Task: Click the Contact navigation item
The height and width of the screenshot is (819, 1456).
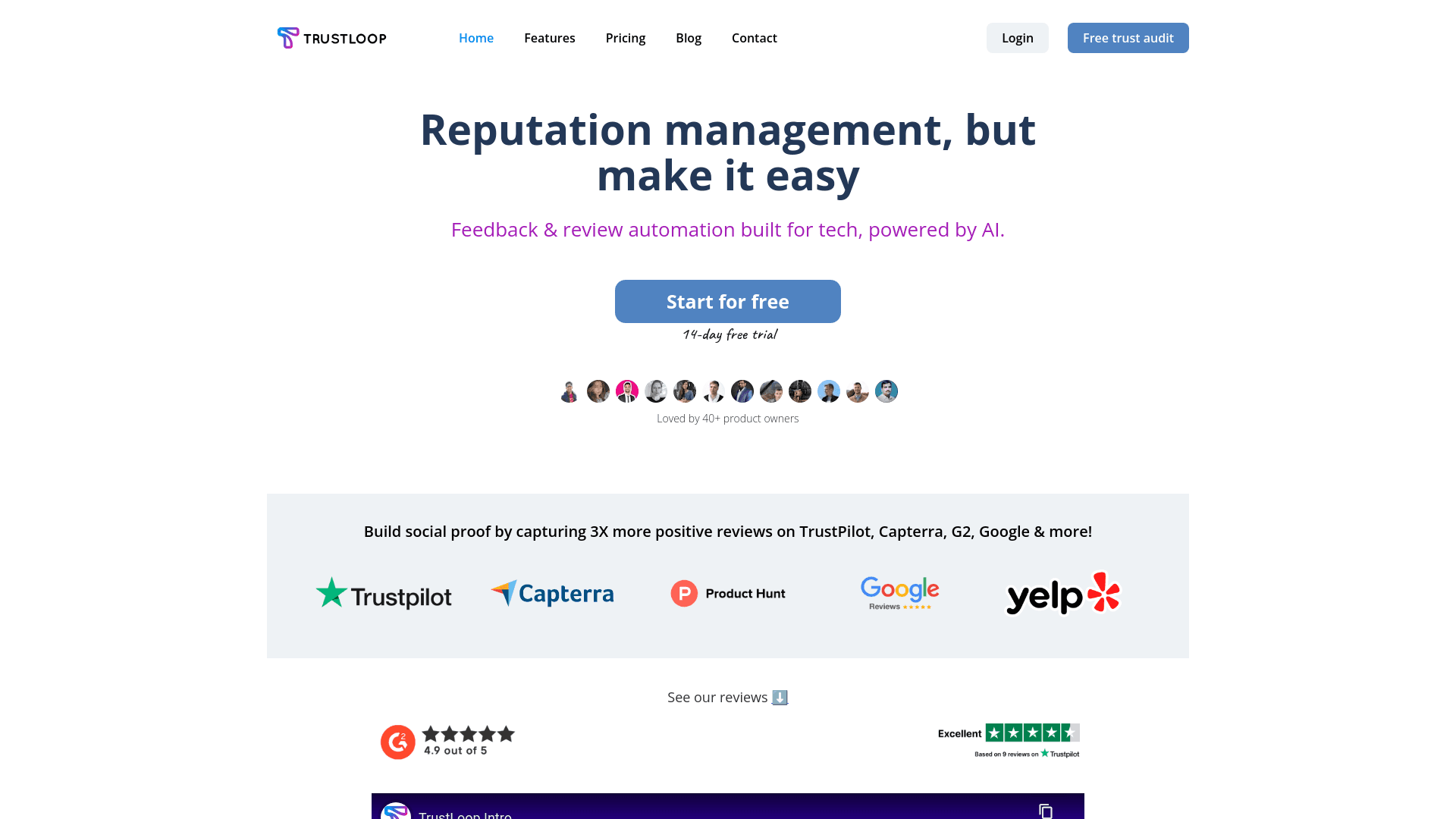Action: point(754,38)
